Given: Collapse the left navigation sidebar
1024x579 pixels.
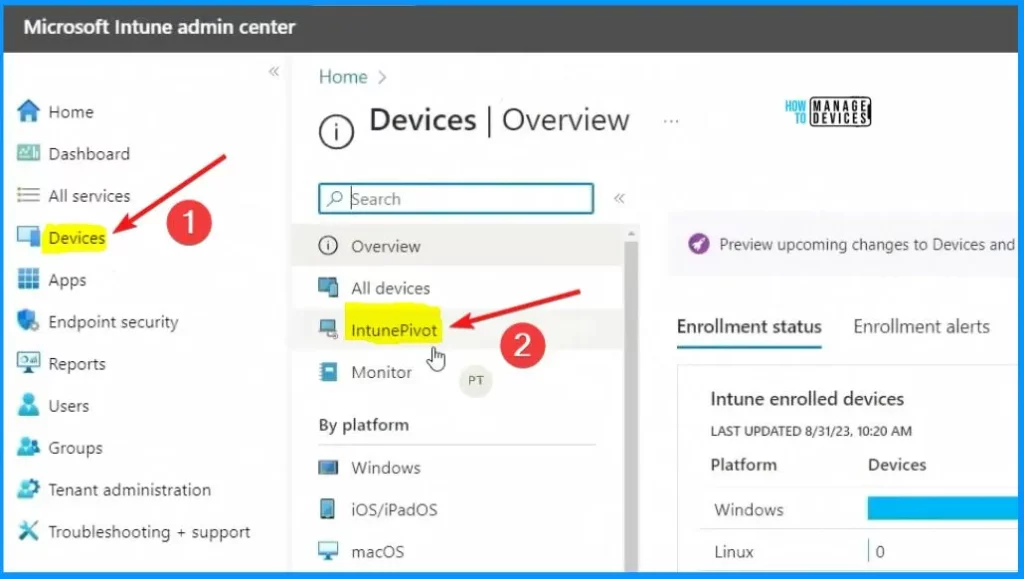Looking at the screenshot, I should (274, 71).
